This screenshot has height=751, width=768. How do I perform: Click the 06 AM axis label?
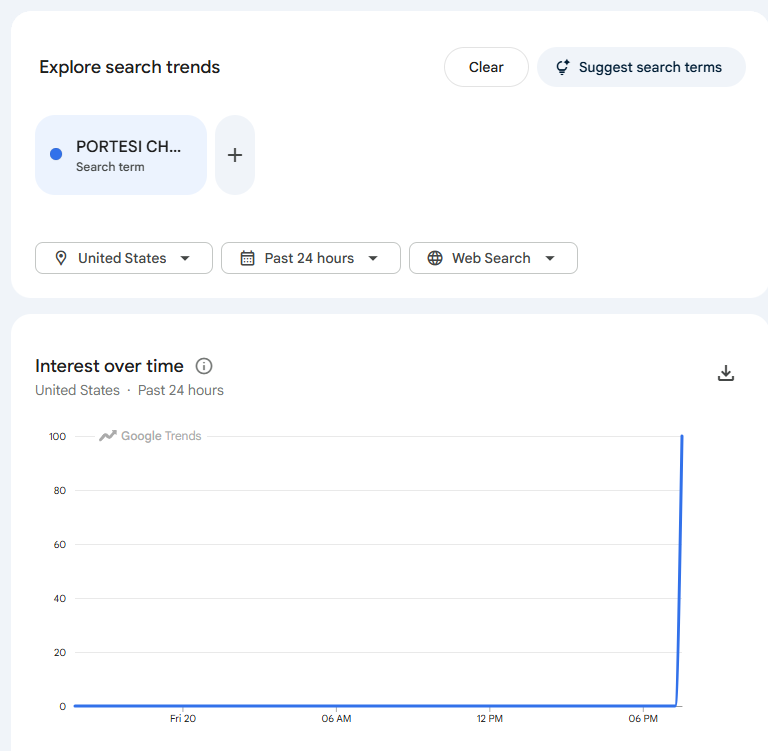coord(336,719)
